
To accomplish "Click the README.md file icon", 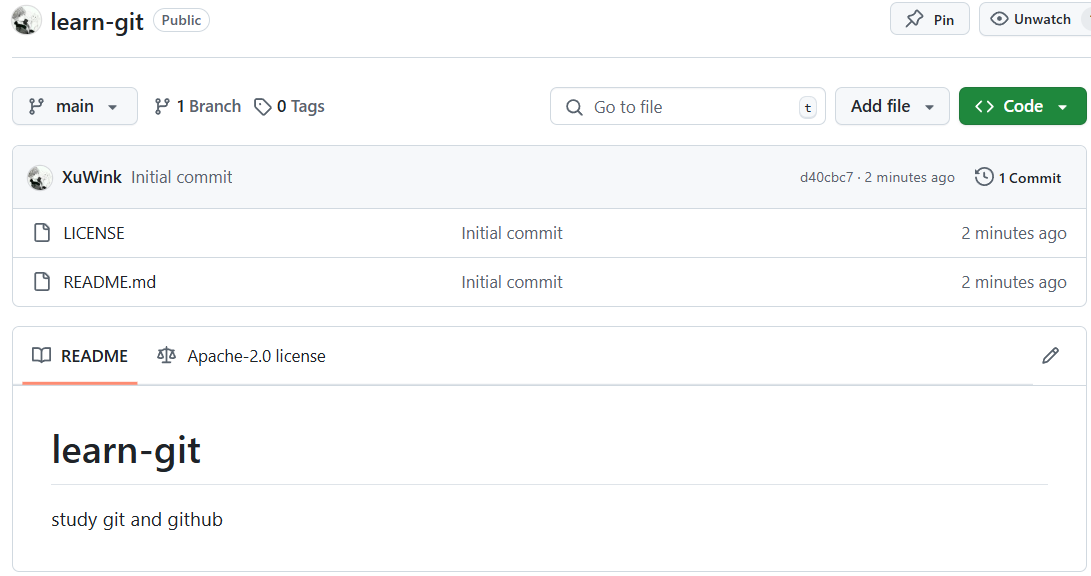I will pos(42,282).
